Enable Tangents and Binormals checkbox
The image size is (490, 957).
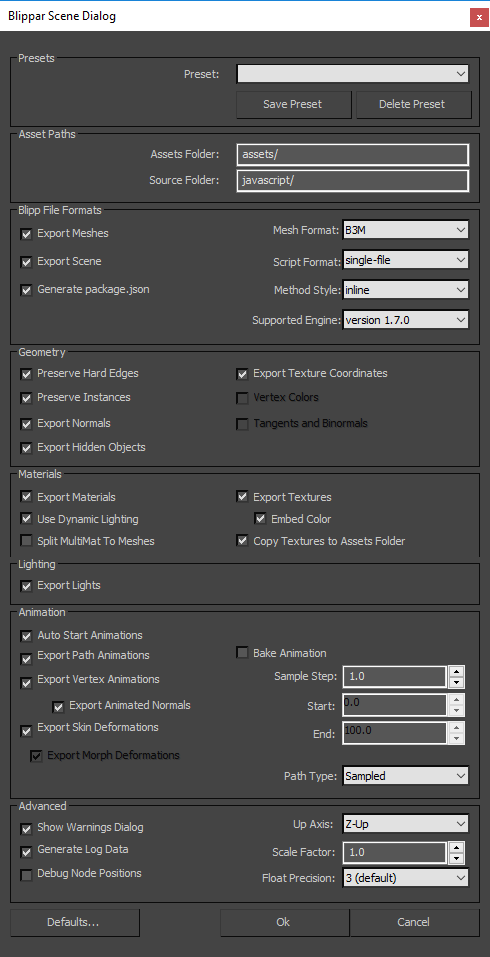tap(242, 424)
